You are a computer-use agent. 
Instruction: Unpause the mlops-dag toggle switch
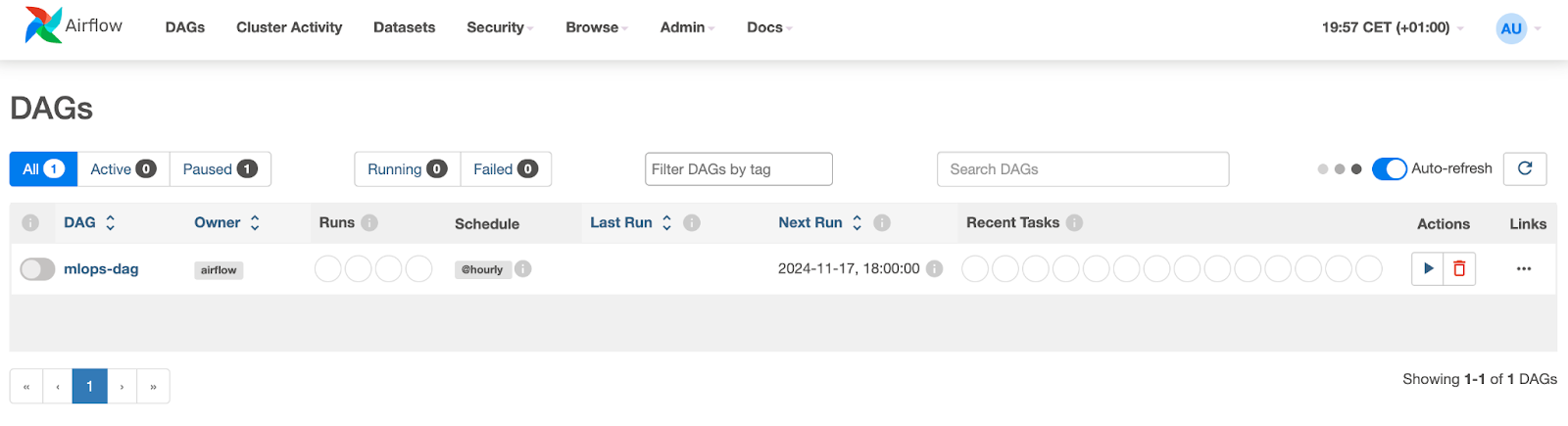point(37,268)
